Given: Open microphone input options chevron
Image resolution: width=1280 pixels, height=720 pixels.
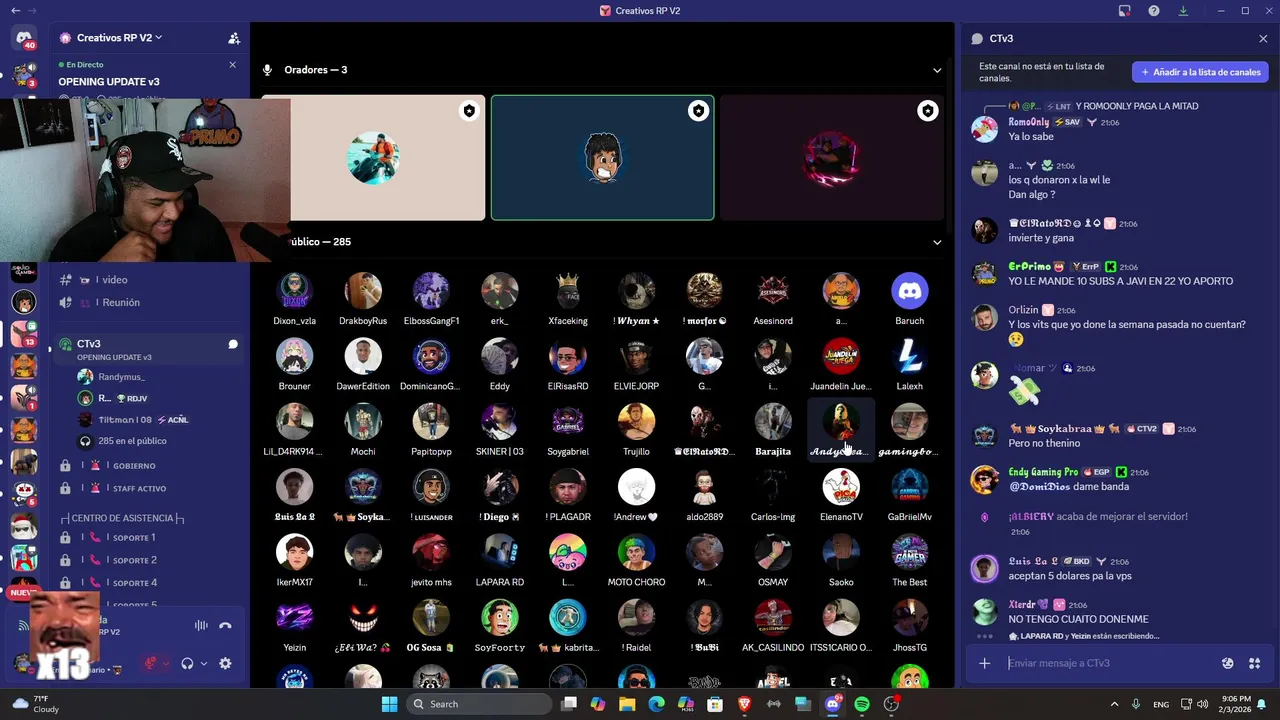Looking at the screenshot, I should (x=166, y=663).
